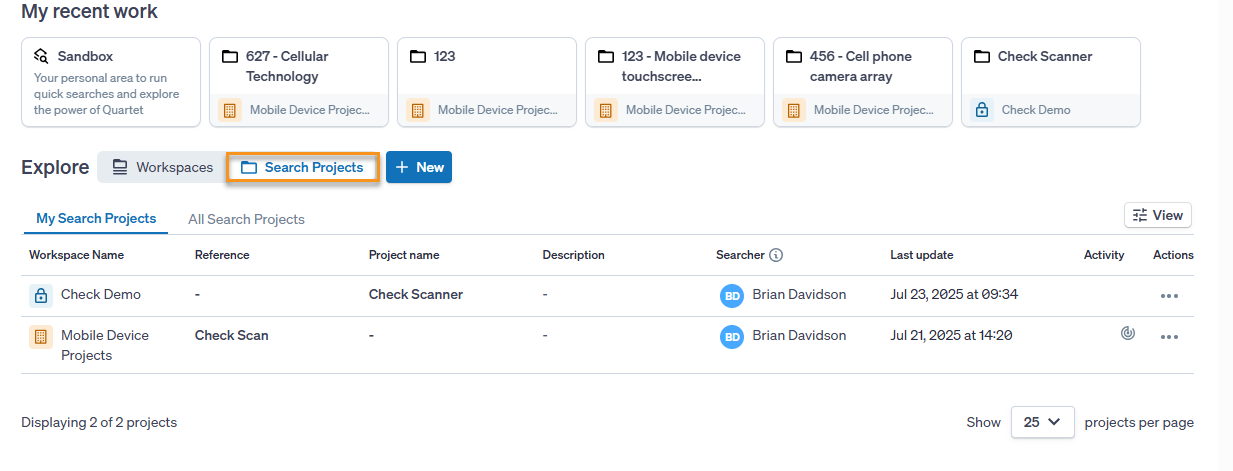This screenshot has height=471, width=1233.
Task: Open actions menu for Mobile Device Projects row
Action: (x=1169, y=337)
